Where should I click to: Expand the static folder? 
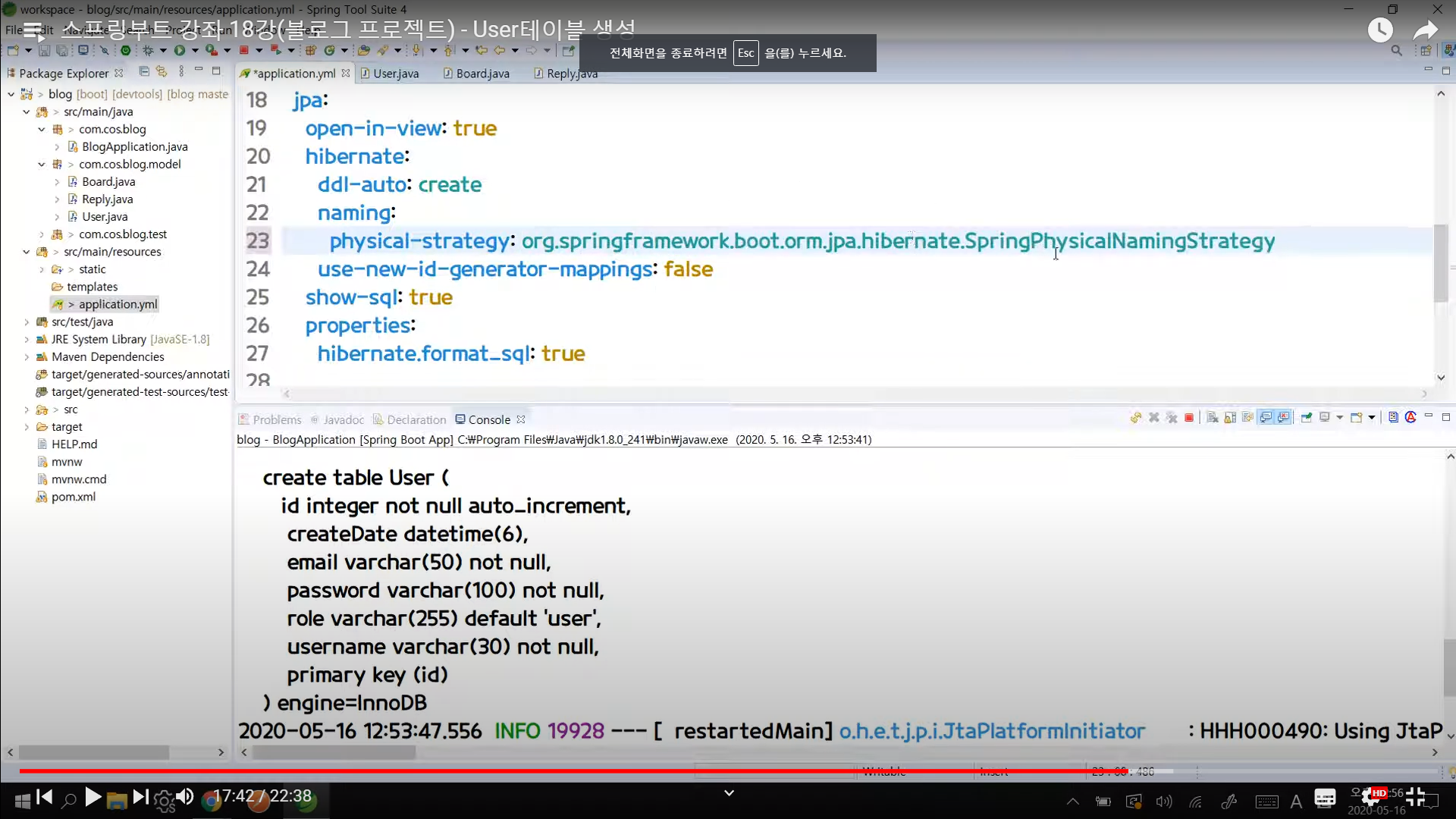pos(42,269)
